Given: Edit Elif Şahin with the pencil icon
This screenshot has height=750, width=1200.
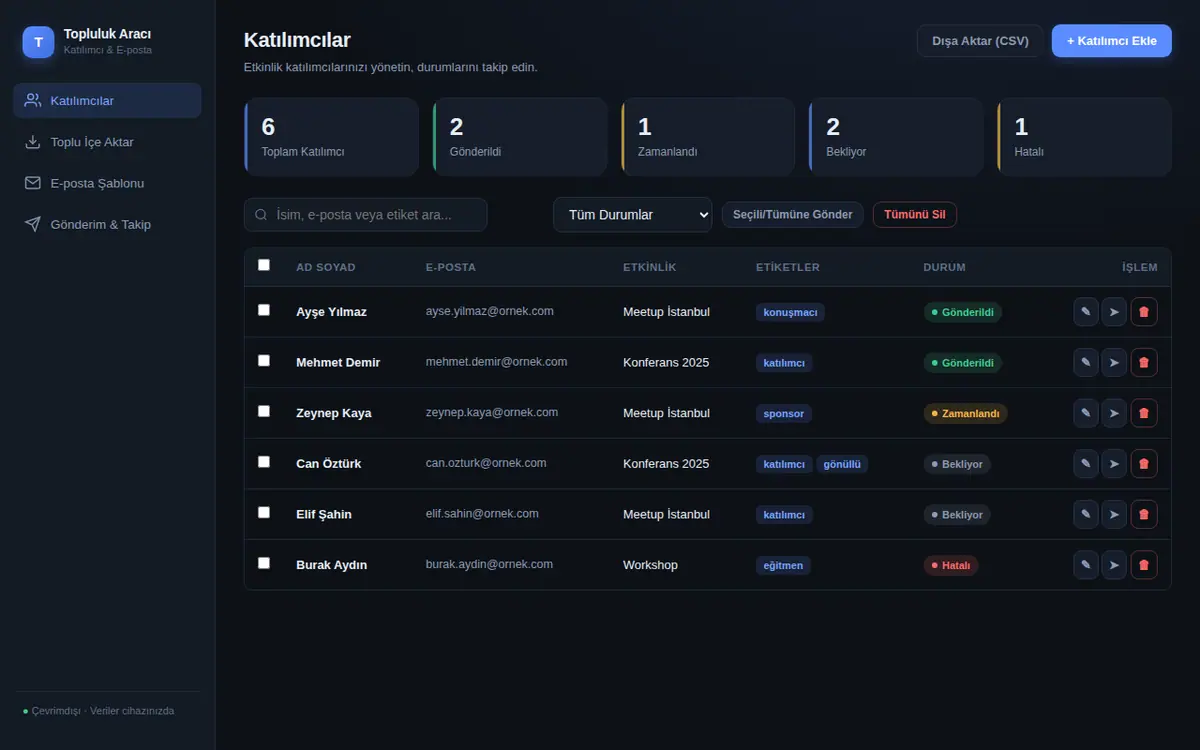Looking at the screenshot, I should coord(1086,514).
